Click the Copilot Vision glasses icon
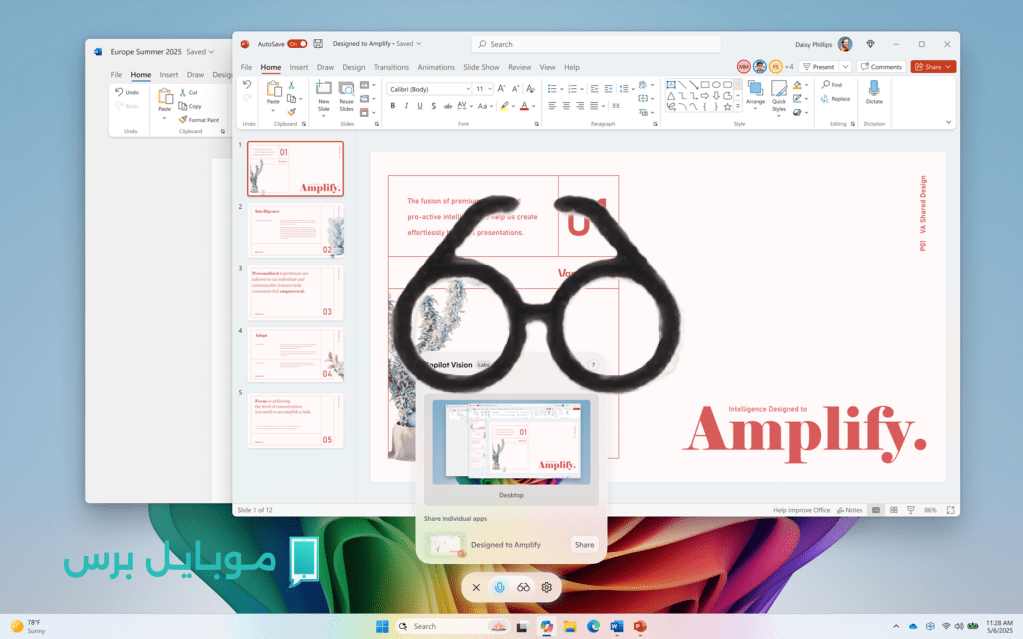1023x639 pixels. coord(523,587)
